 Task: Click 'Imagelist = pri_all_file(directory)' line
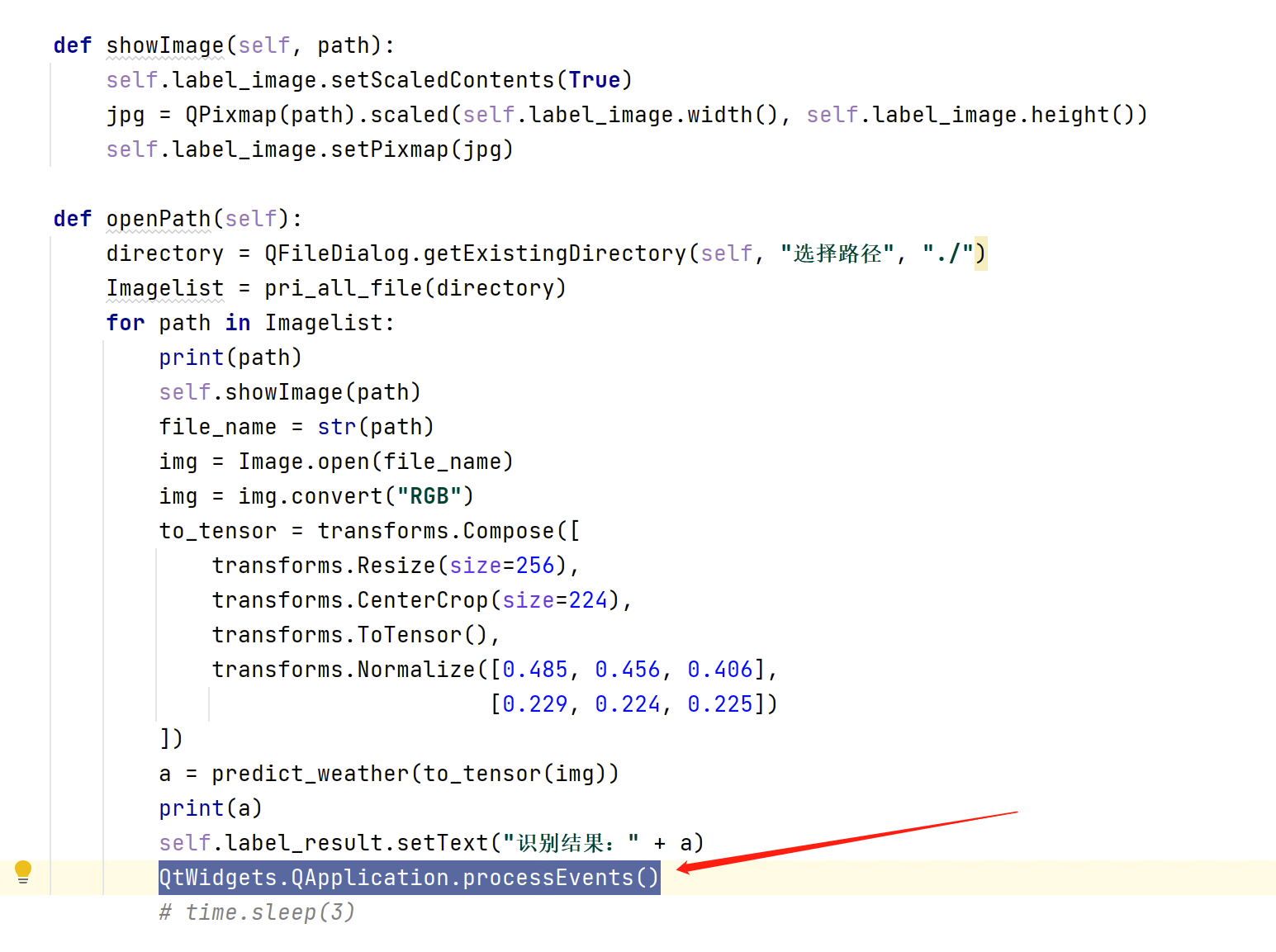(x=336, y=288)
